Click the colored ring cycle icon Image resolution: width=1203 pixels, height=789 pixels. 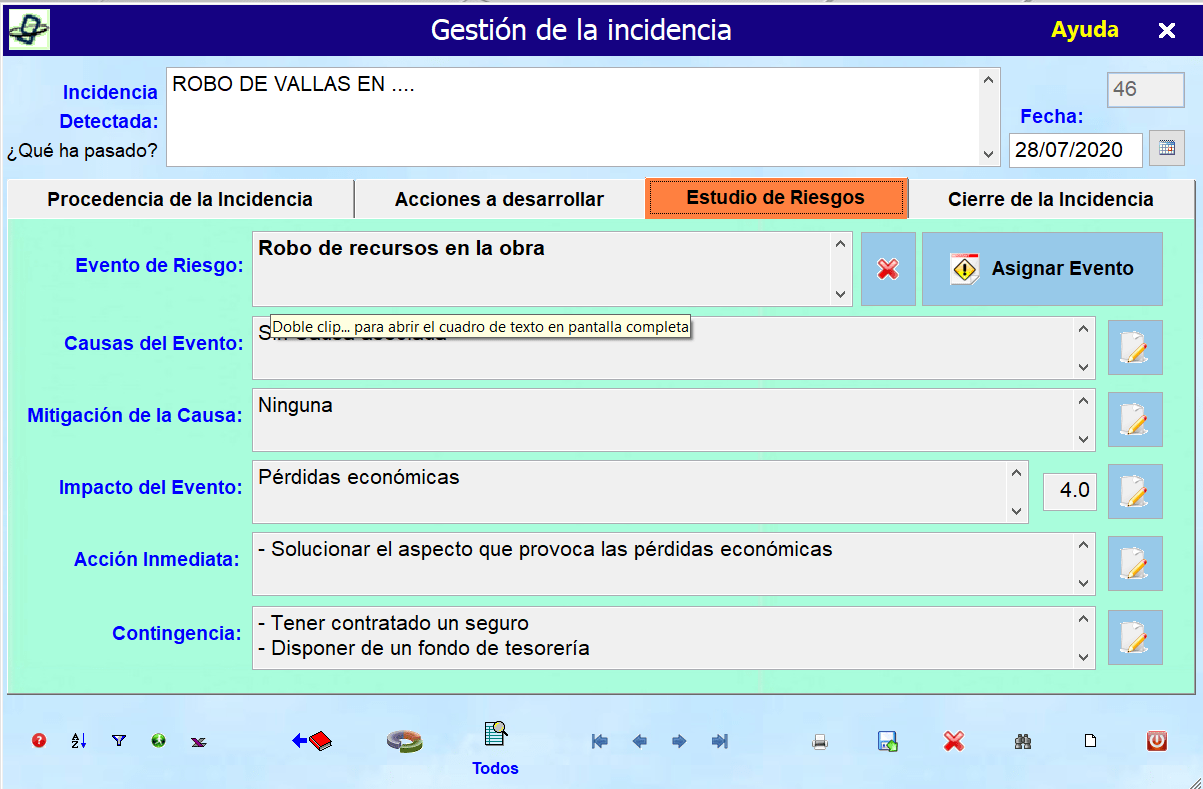pyautogui.click(x=404, y=741)
